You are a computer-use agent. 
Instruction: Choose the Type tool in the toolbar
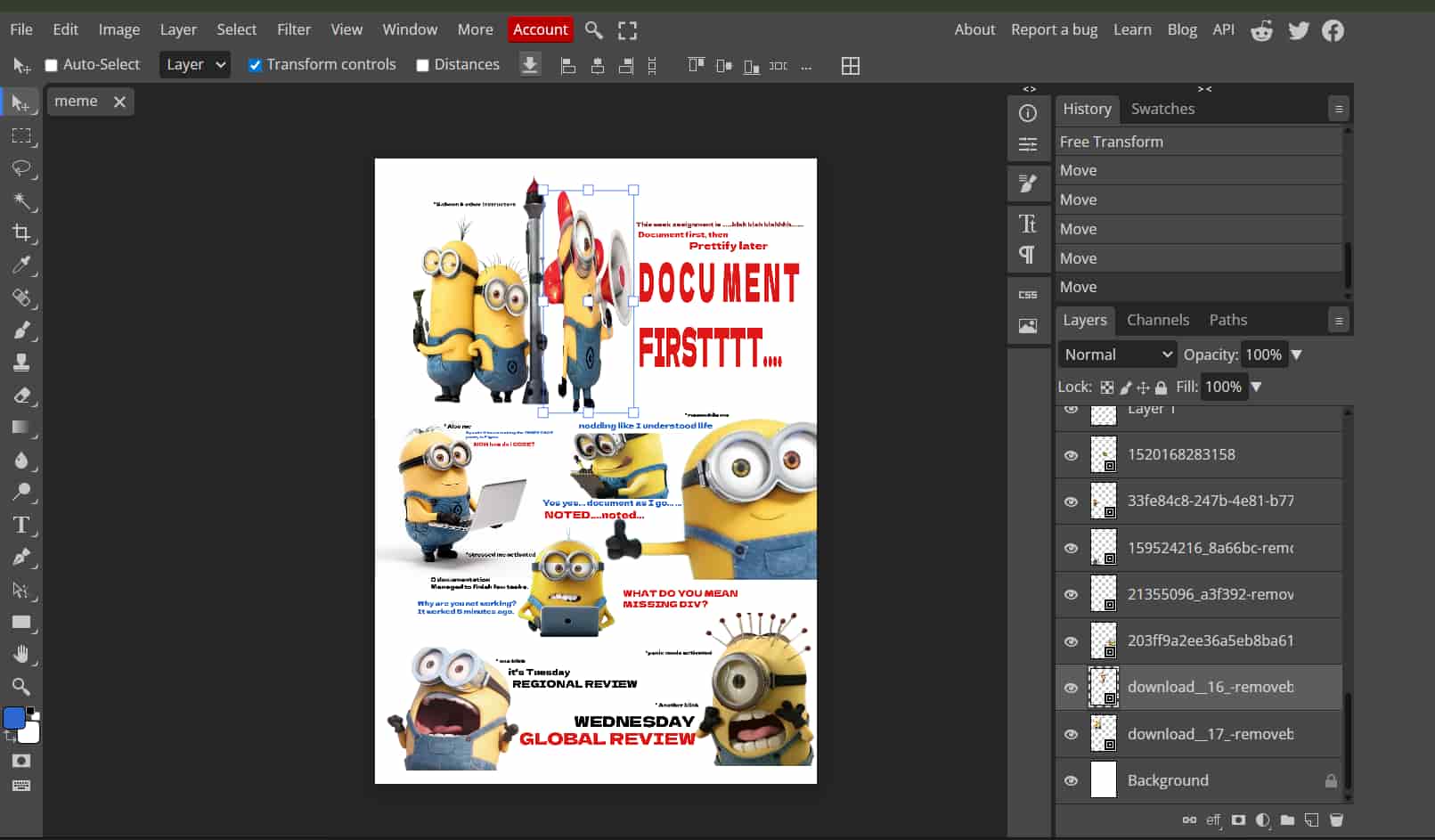click(x=21, y=525)
